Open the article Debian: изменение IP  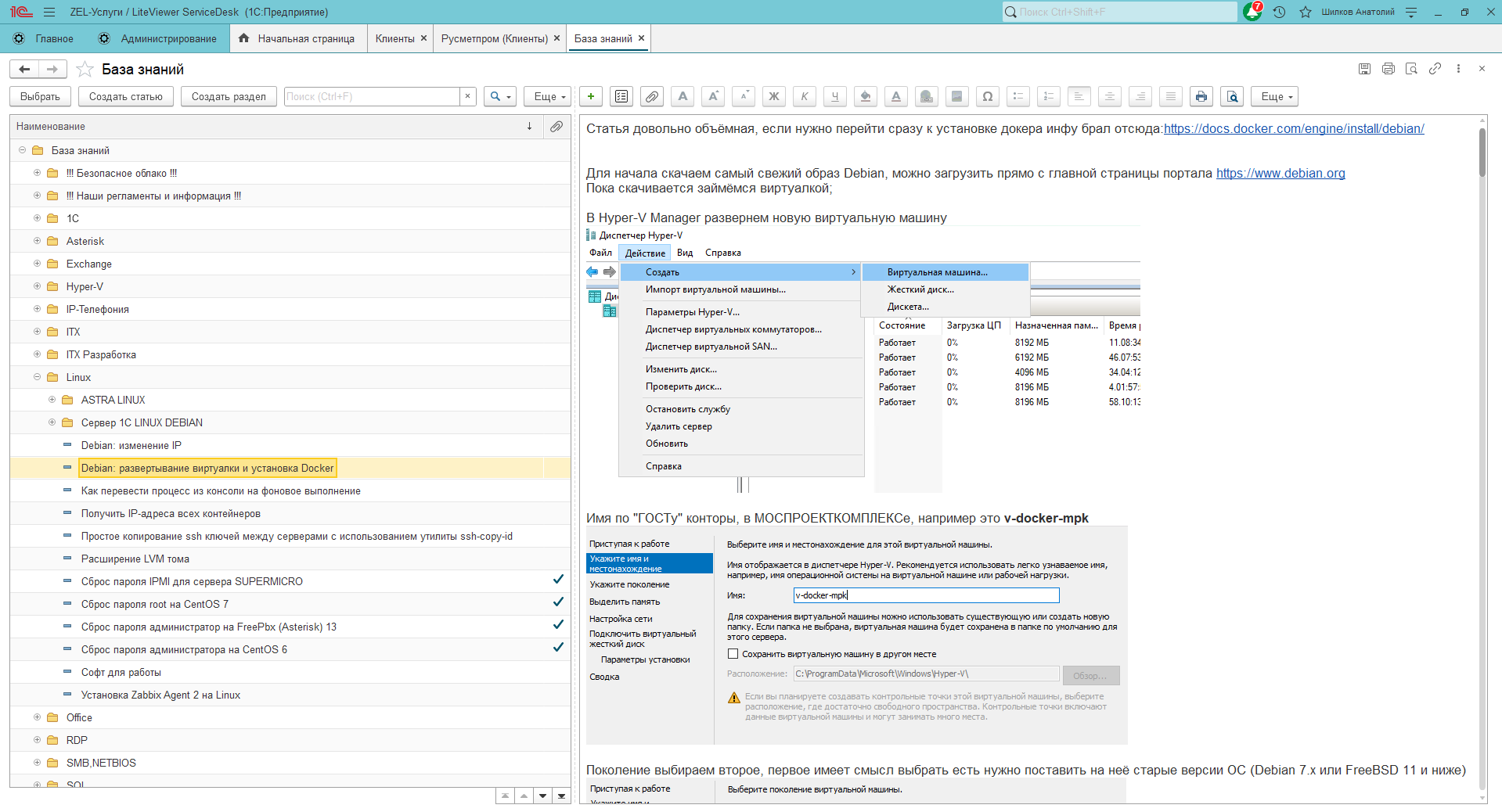click(x=131, y=445)
